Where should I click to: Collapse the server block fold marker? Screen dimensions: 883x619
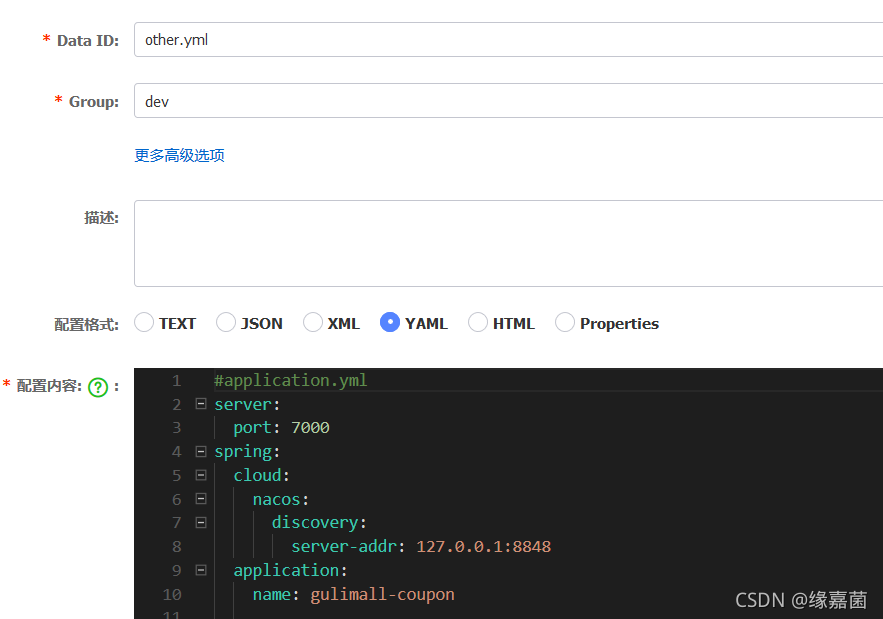(200, 403)
